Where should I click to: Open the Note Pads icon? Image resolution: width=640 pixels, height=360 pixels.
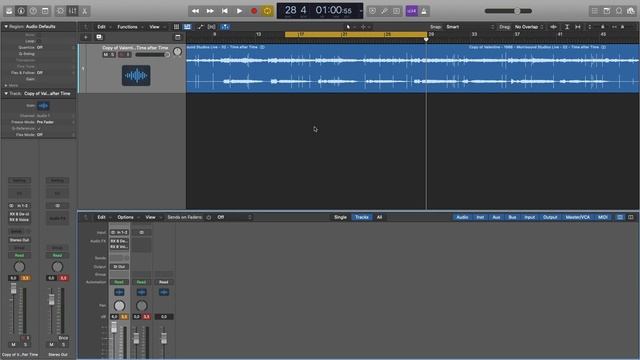tap(607, 11)
